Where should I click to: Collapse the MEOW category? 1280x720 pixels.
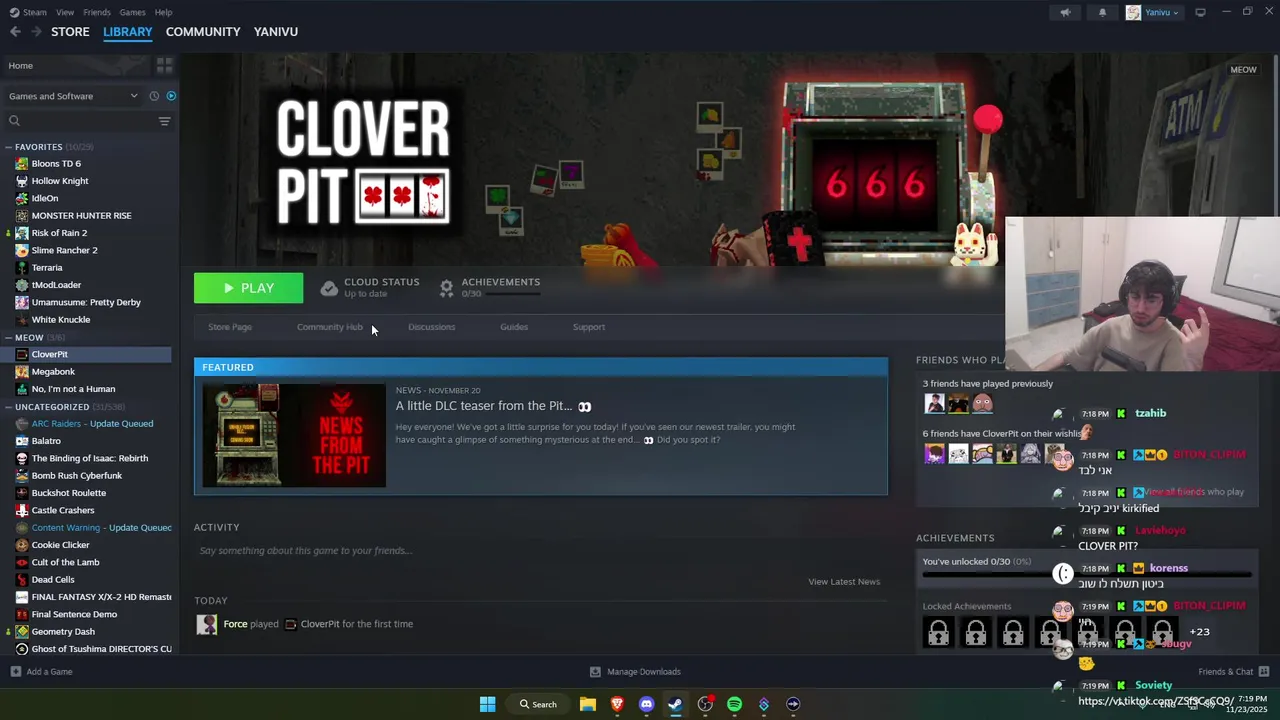[9, 338]
